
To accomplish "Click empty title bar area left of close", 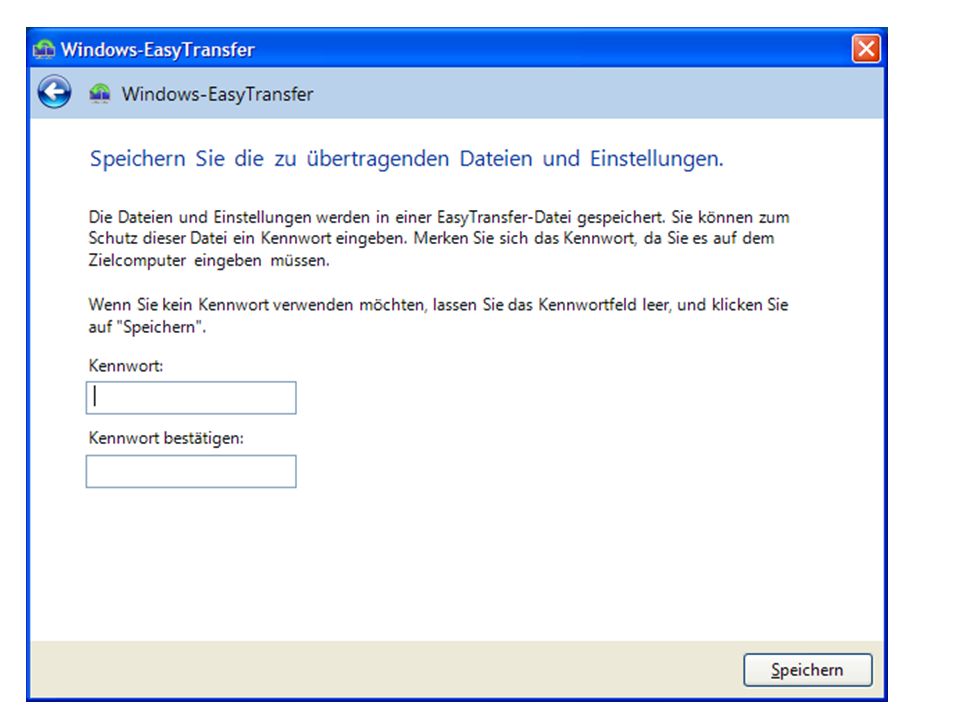I will [x=551, y=49].
